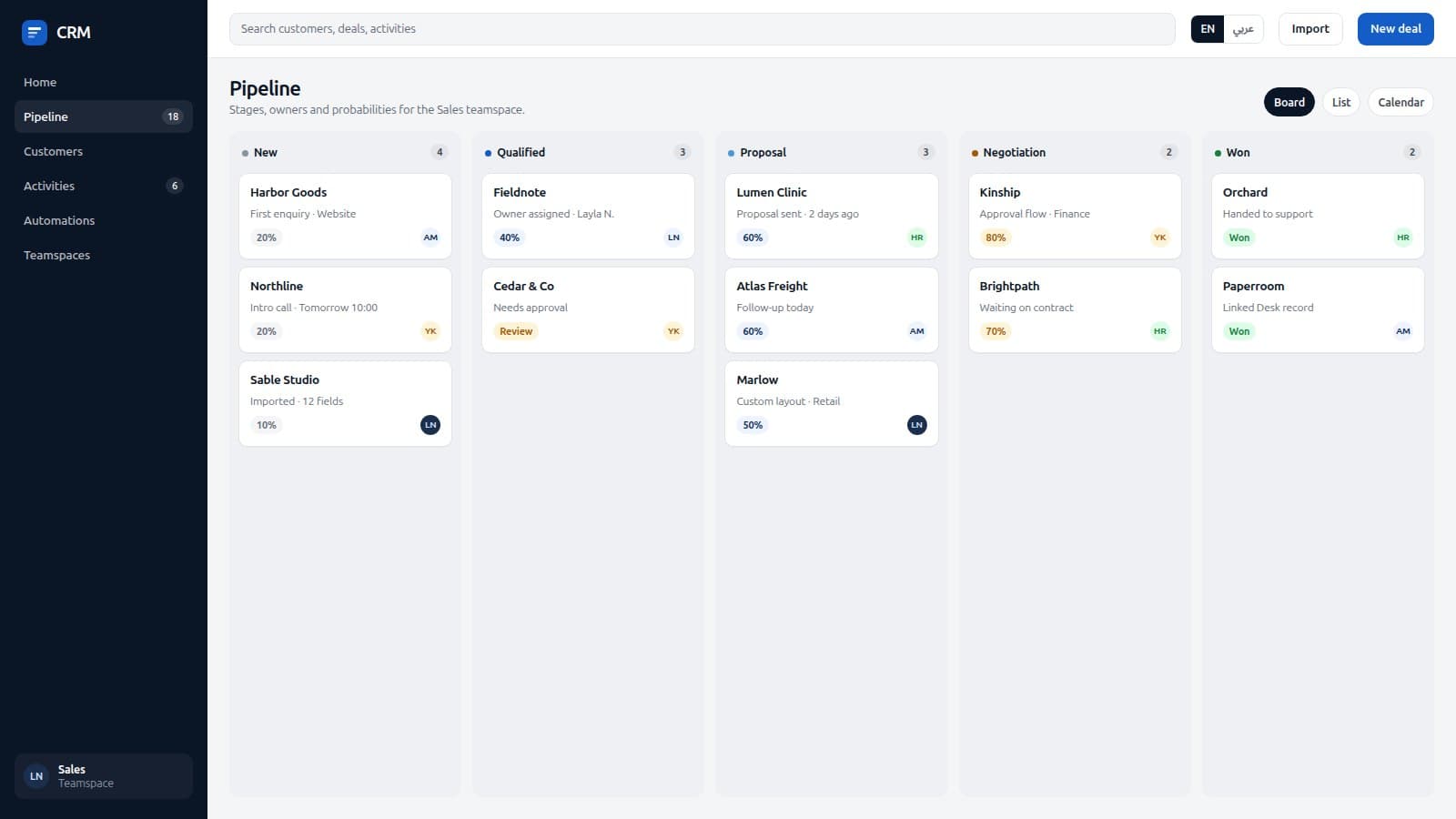Click the LN owner avatar on Sable Studio
Screen dimensions: 1456x819
(x=430, y=425)
